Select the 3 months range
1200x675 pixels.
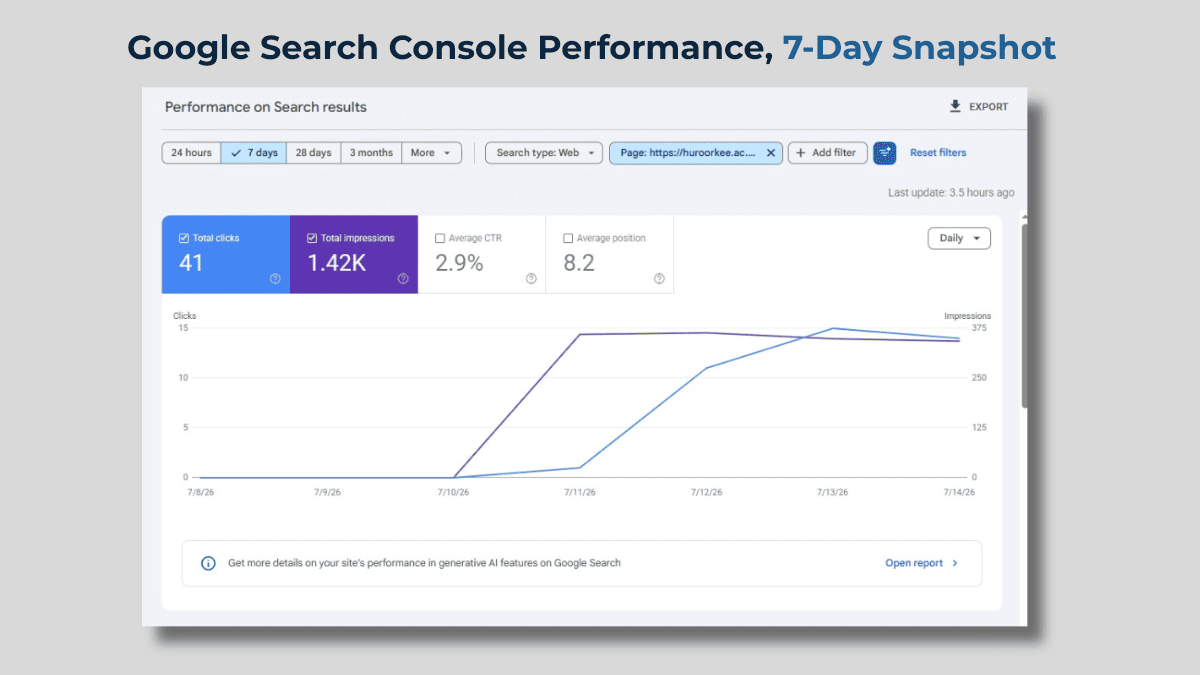click(371, 153)
